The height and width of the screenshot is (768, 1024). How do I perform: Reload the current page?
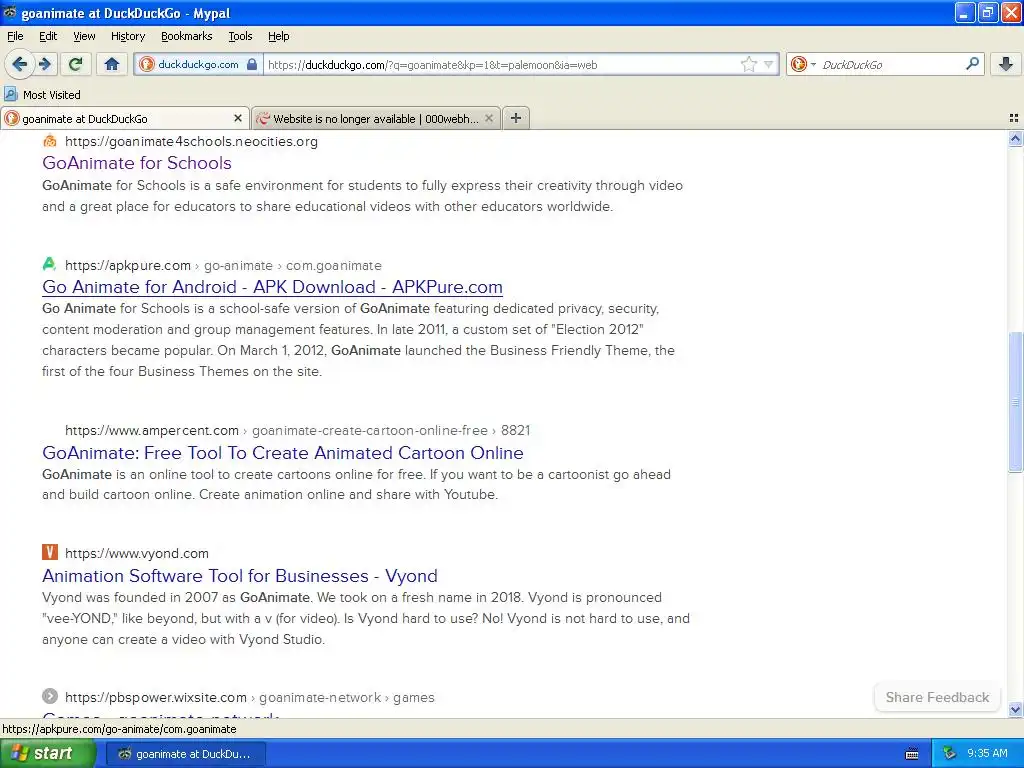click(x=76, y=64)
